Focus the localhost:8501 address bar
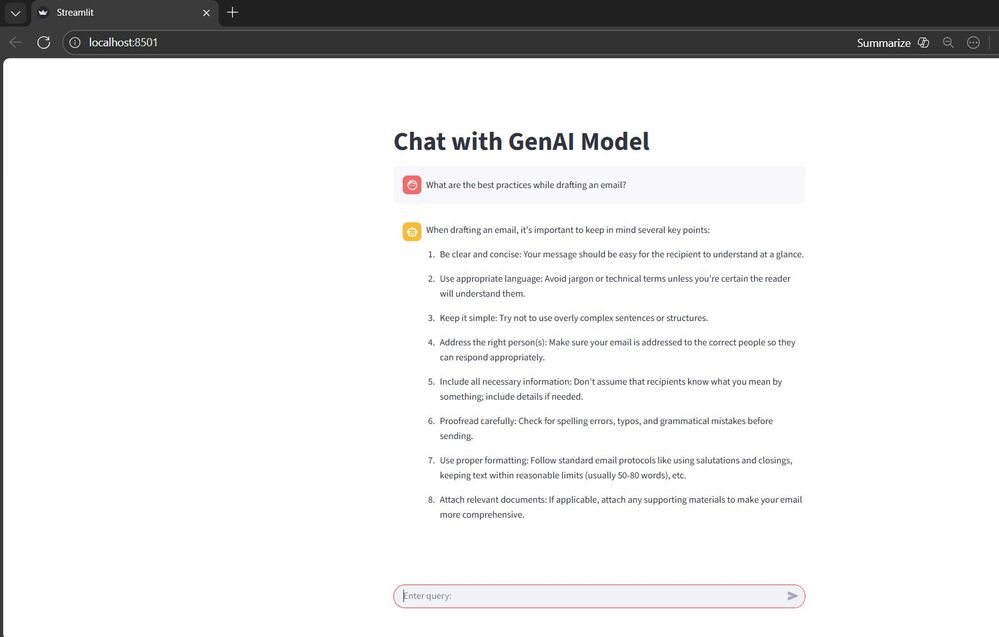999x637 pixels. click(x=122, y=42)
